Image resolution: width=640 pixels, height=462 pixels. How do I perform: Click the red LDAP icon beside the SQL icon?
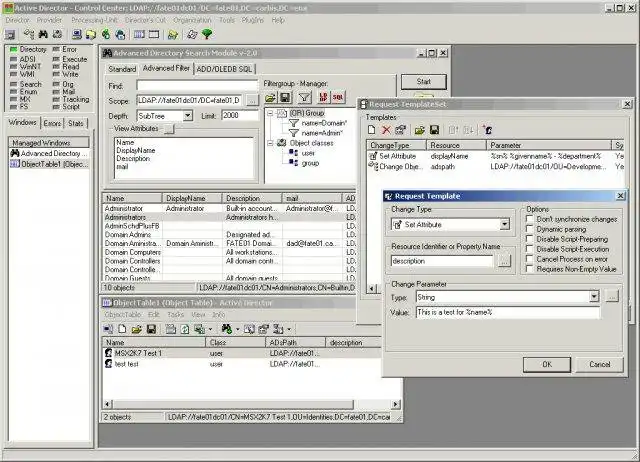click(x=323, y=97)
